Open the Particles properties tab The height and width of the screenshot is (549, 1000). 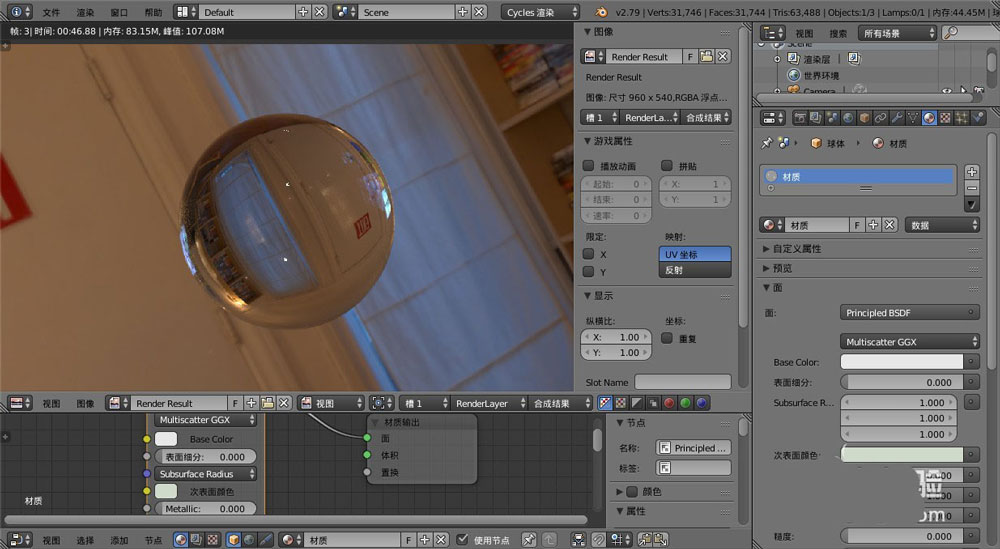[x=962, y=118]
